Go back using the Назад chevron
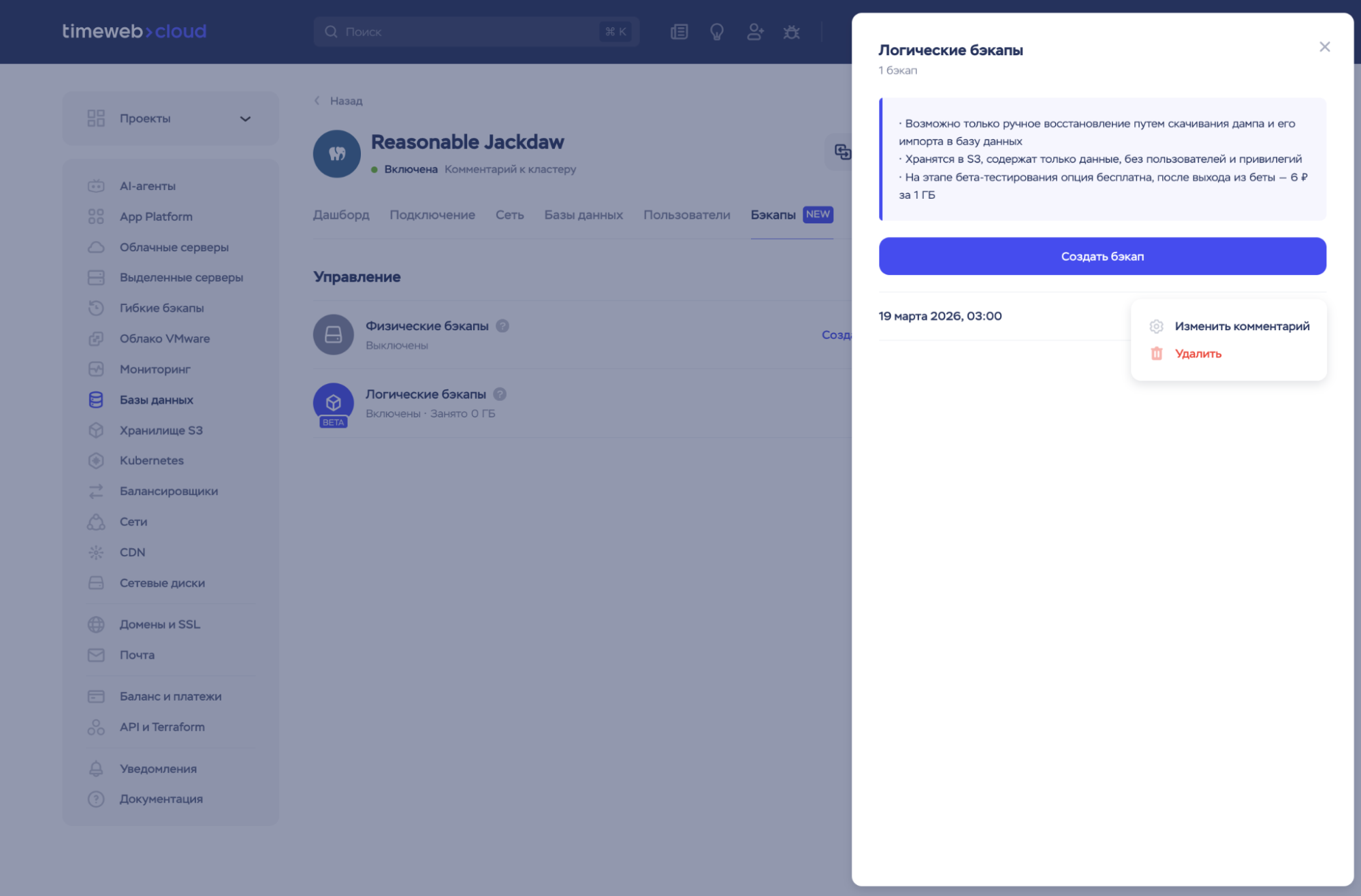Screen dimensions: 1361x896 tap(317, 101)
